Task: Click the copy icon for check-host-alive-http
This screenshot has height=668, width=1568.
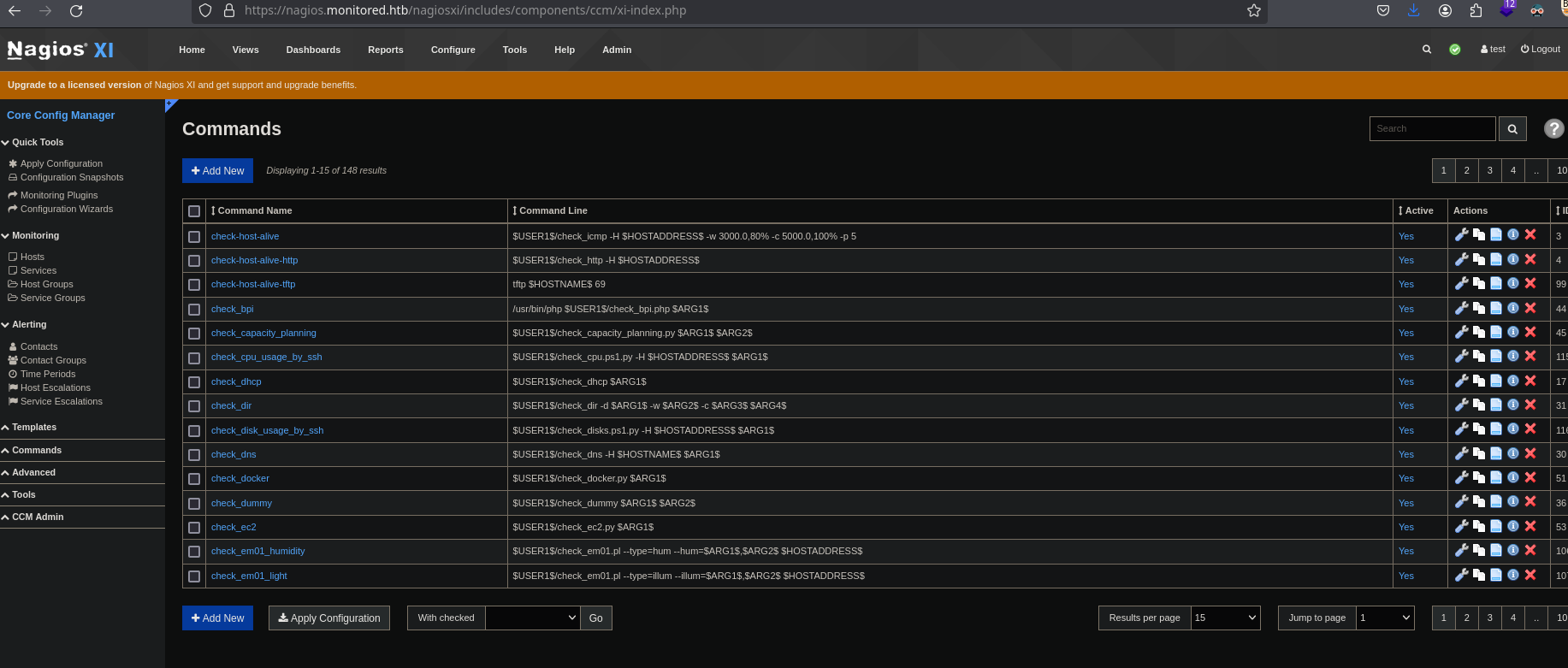Action: tap(1478, 259)
